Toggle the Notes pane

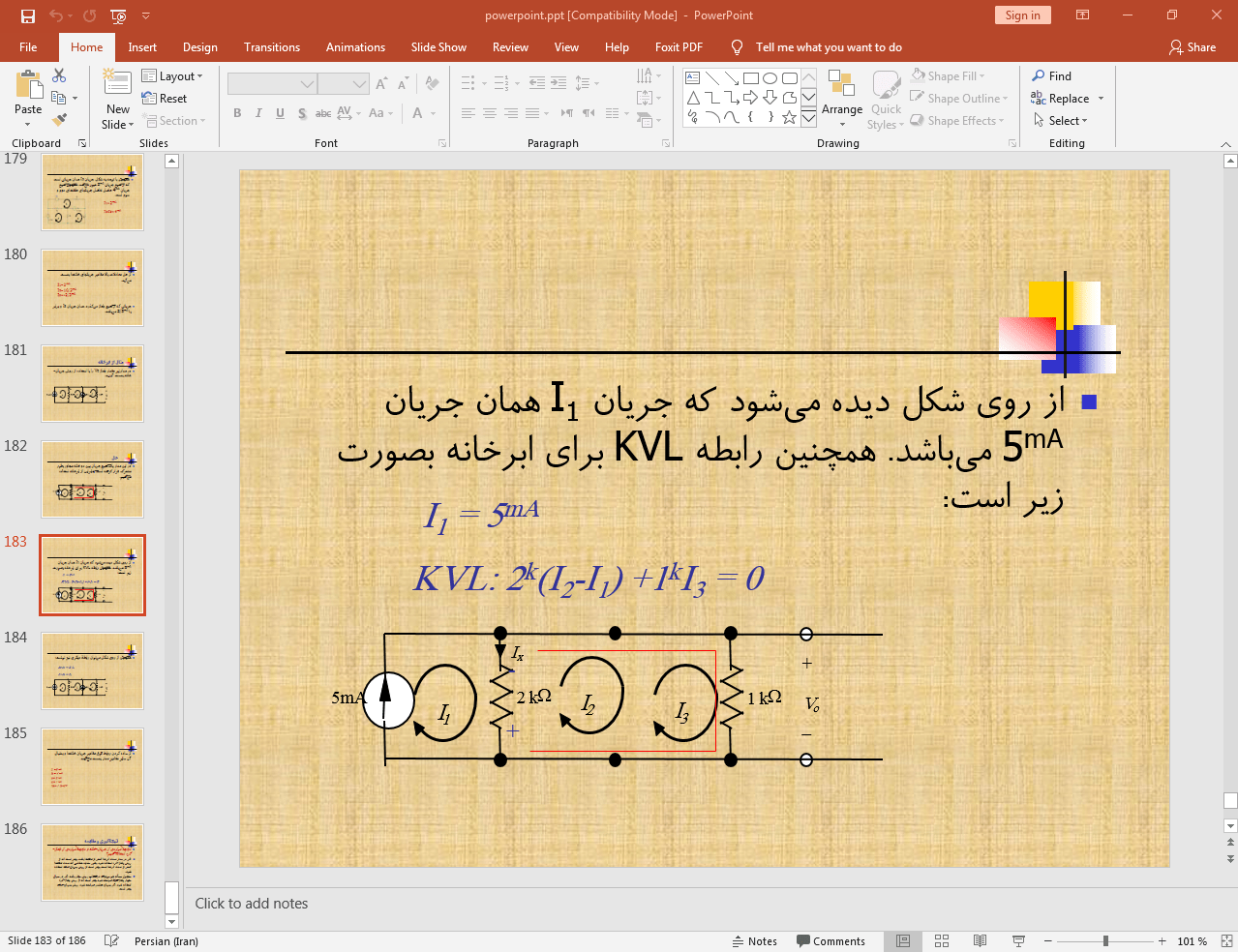pos(755,941)
